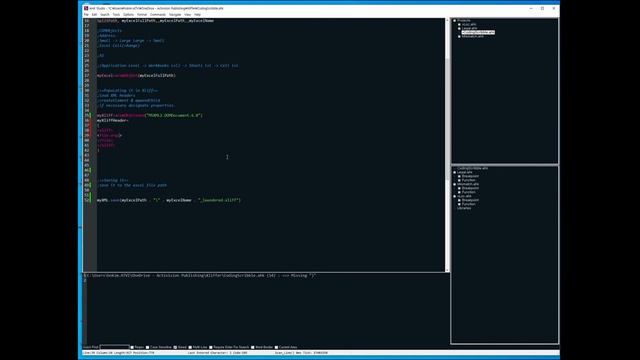Select CodingScribble.ahk in the lower code explorer
The width and height of the screenshot is (640, 360).
point(472,168)
